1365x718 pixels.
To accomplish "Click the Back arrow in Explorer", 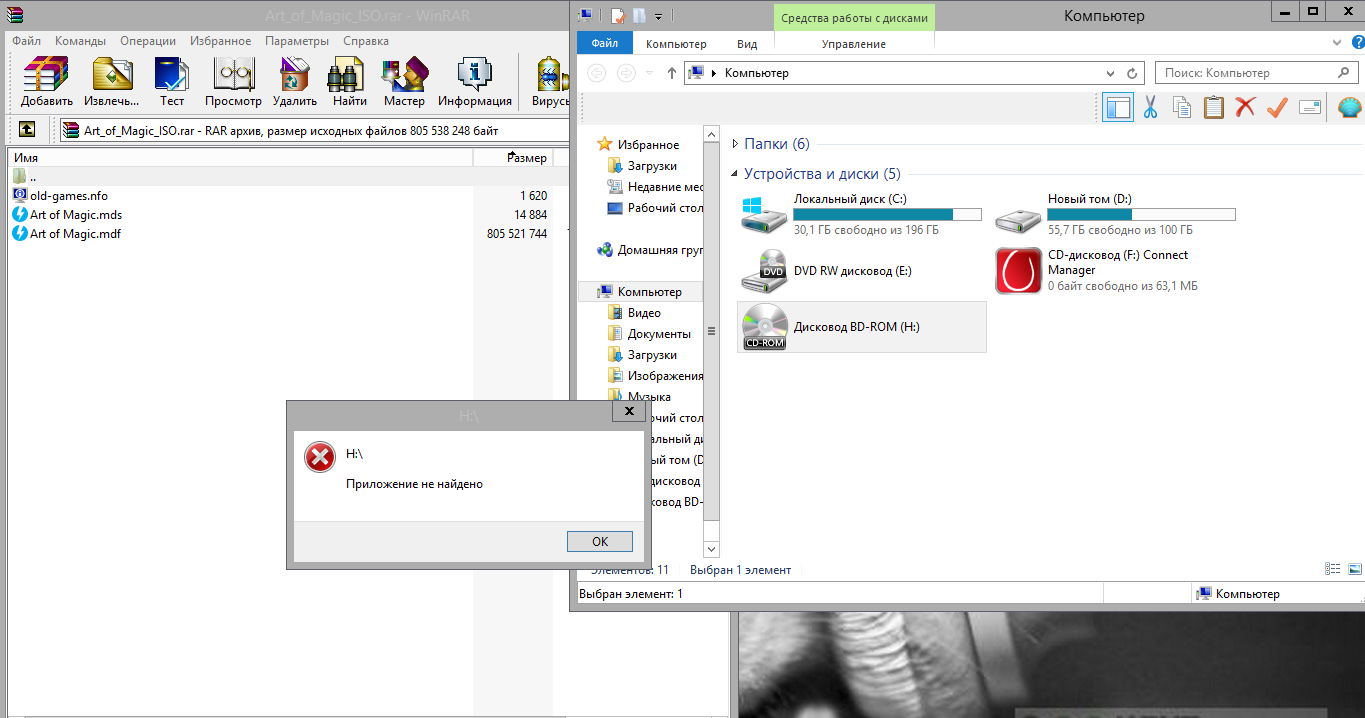I will 597,73.
